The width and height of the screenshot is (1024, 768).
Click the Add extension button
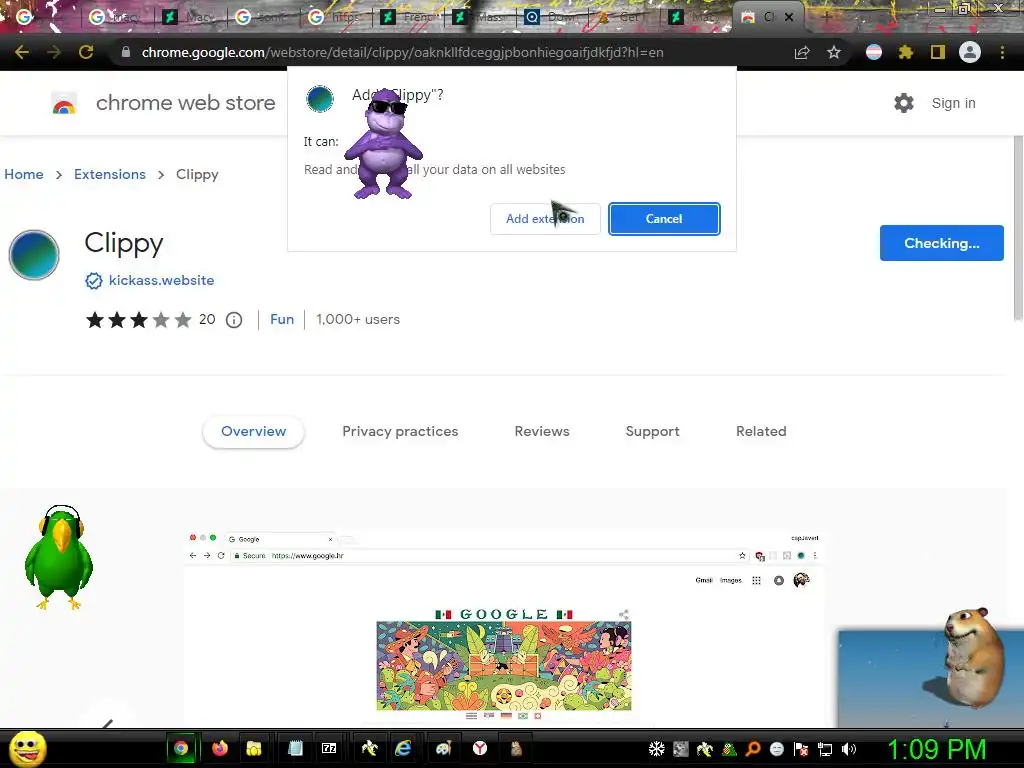(x=545, y=219)
